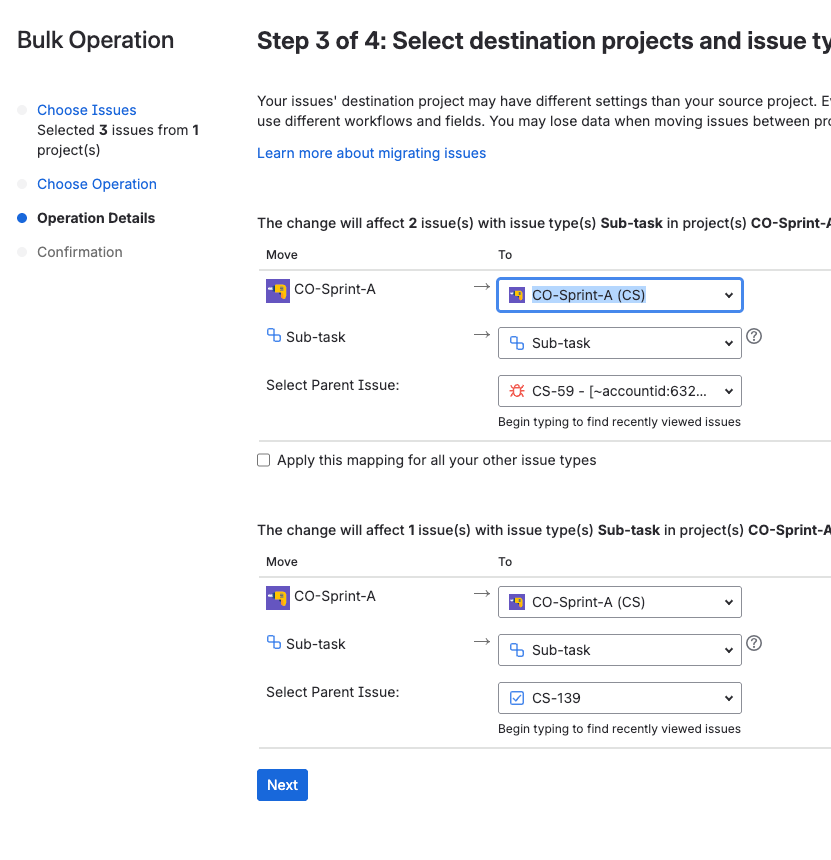Click the help icon beside the first Sub-task dropdown
The image size is (831, 860).
pyautogui.click(x=755, y=337)
